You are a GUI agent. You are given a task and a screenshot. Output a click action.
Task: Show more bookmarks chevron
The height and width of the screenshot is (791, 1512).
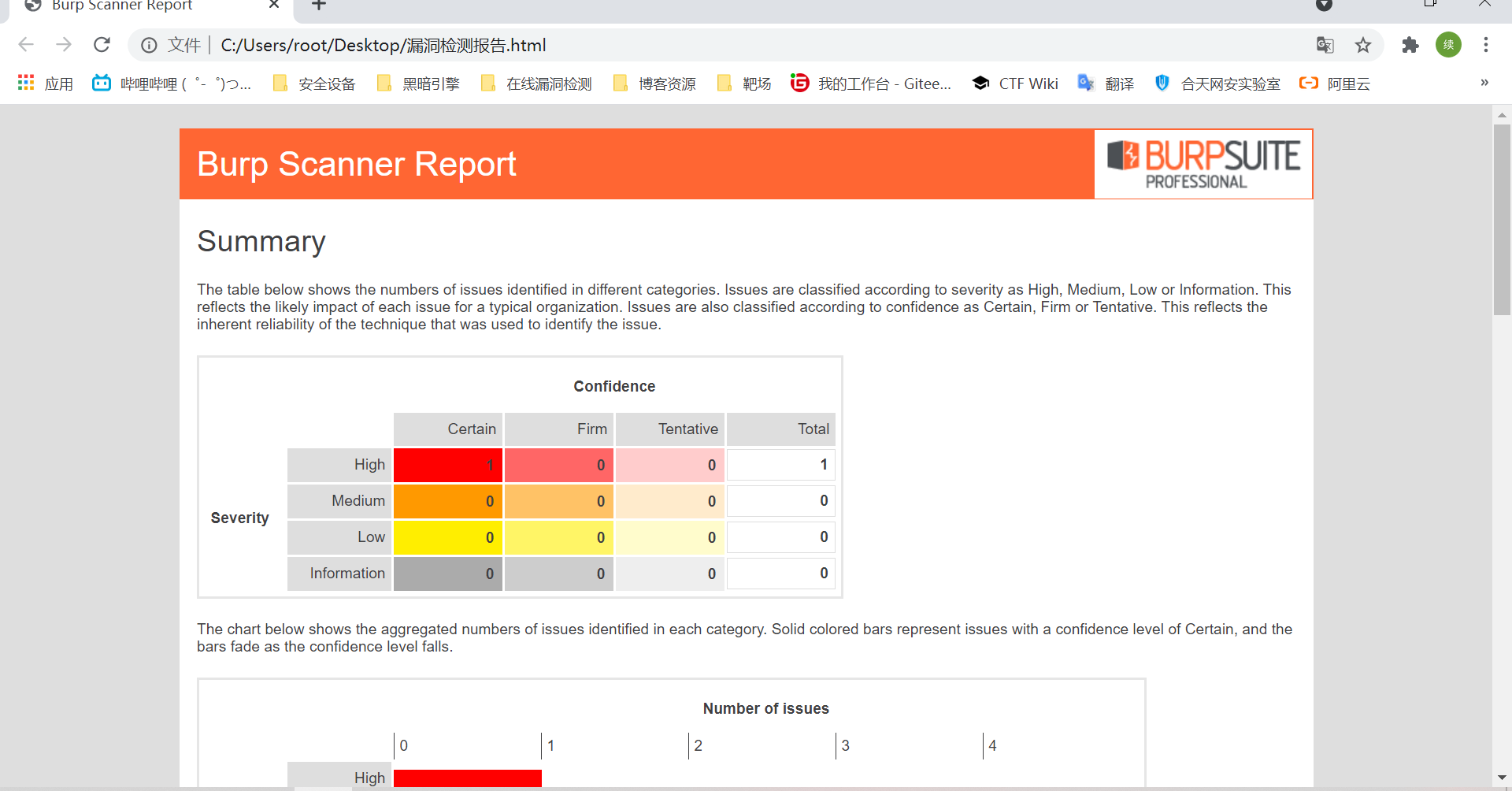[1484, 83]
